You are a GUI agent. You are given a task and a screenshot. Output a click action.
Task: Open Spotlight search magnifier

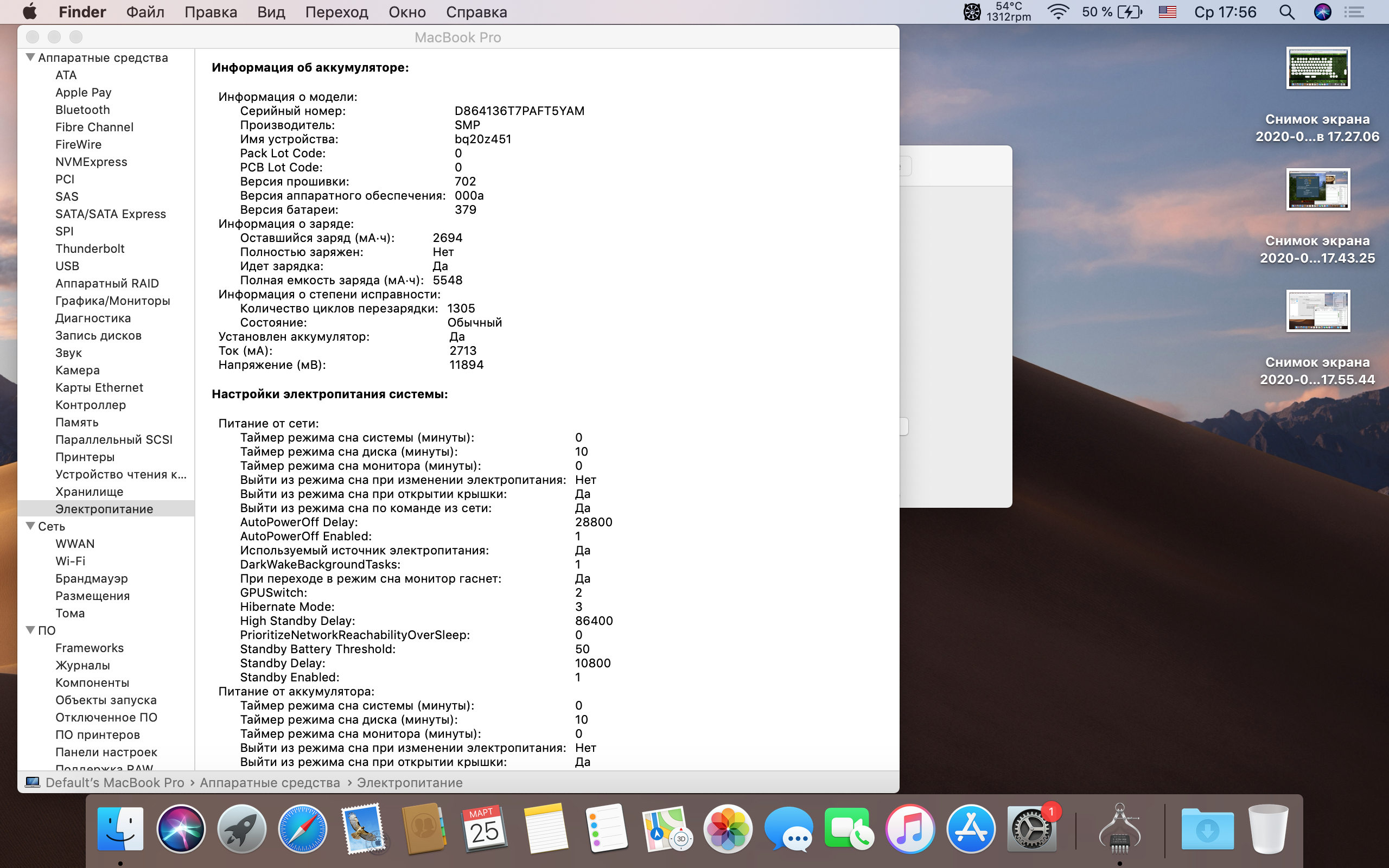1288,12
